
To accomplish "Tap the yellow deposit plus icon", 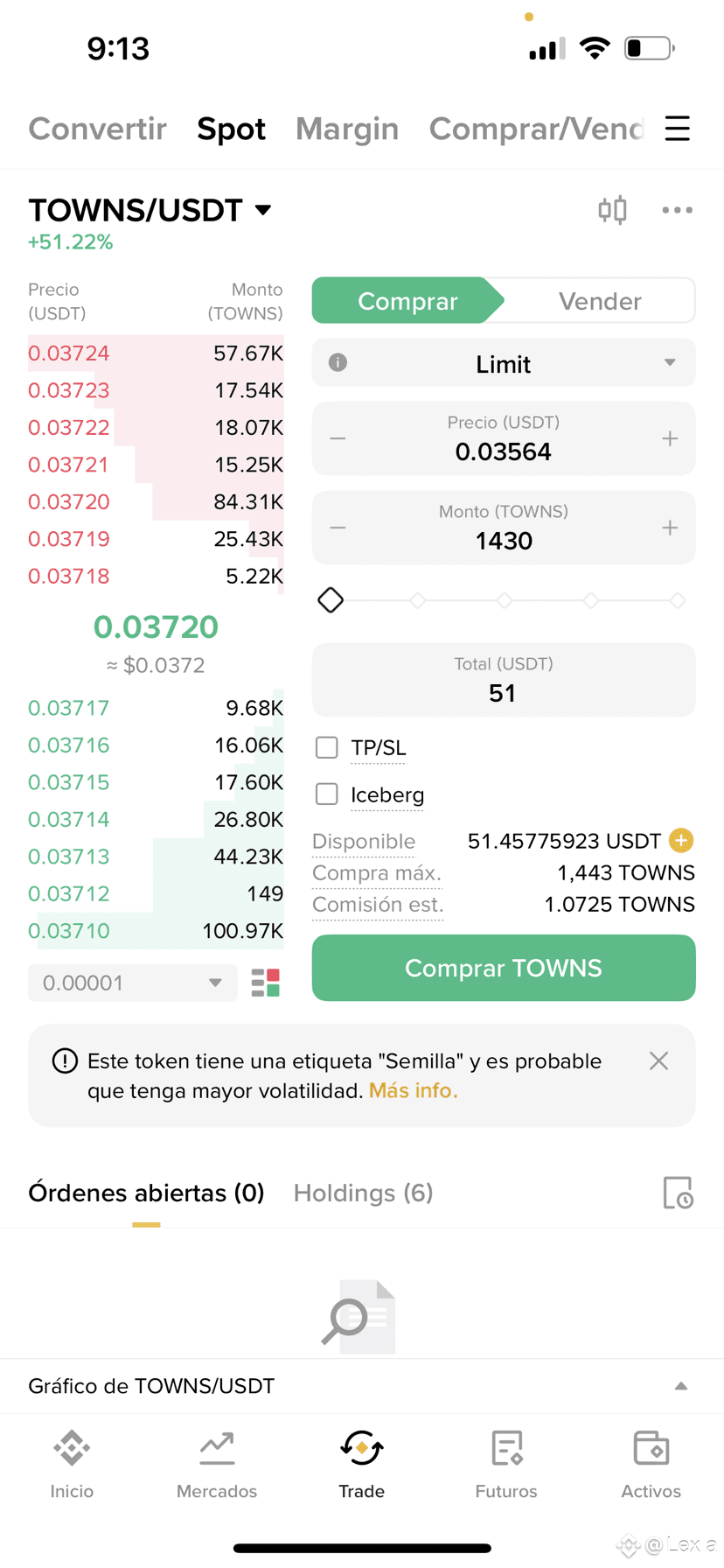I will 681,841.
